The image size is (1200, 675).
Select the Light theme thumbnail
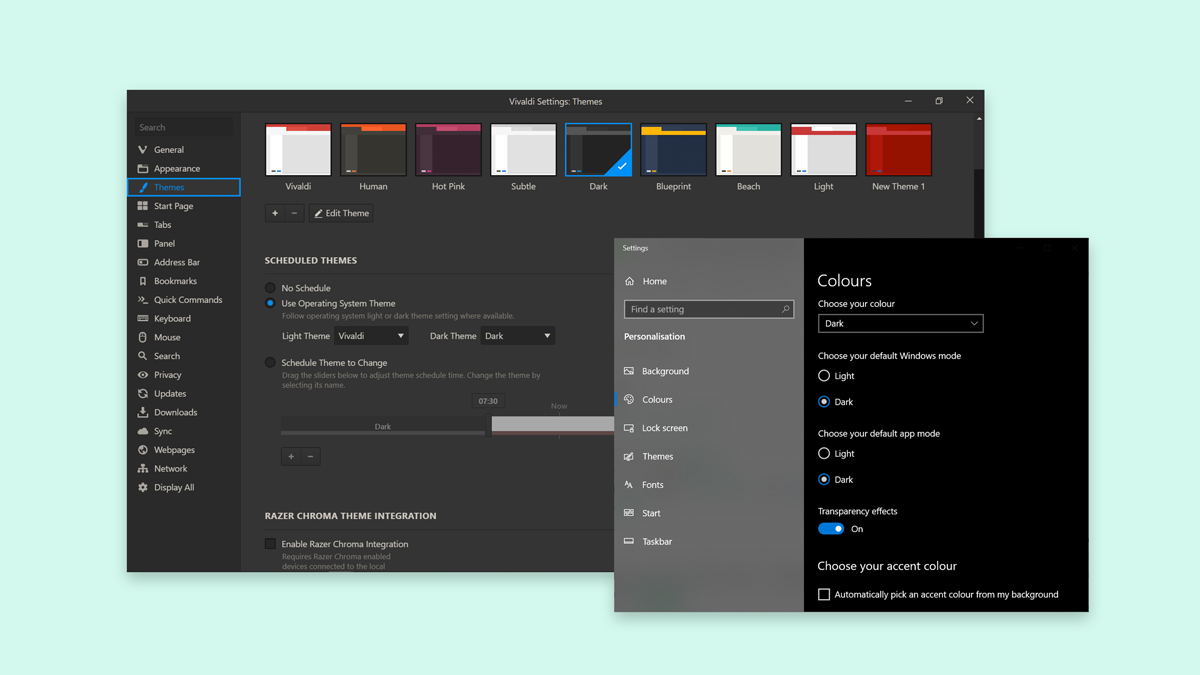823,150
